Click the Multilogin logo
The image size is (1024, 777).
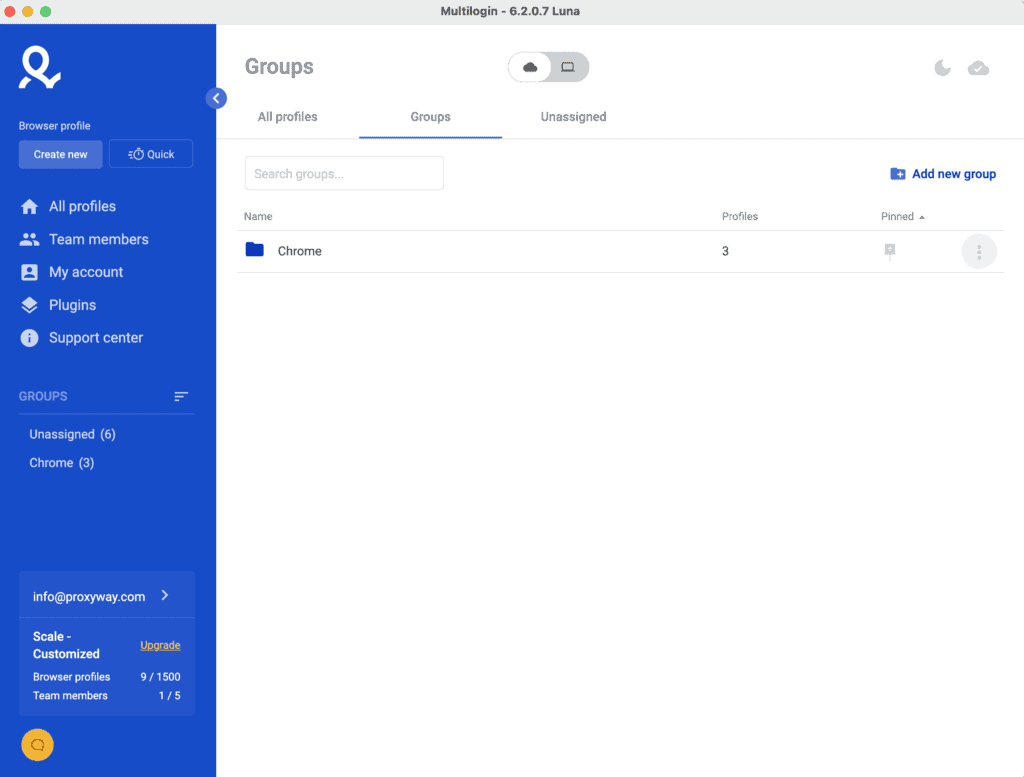(x=38, y=67)
